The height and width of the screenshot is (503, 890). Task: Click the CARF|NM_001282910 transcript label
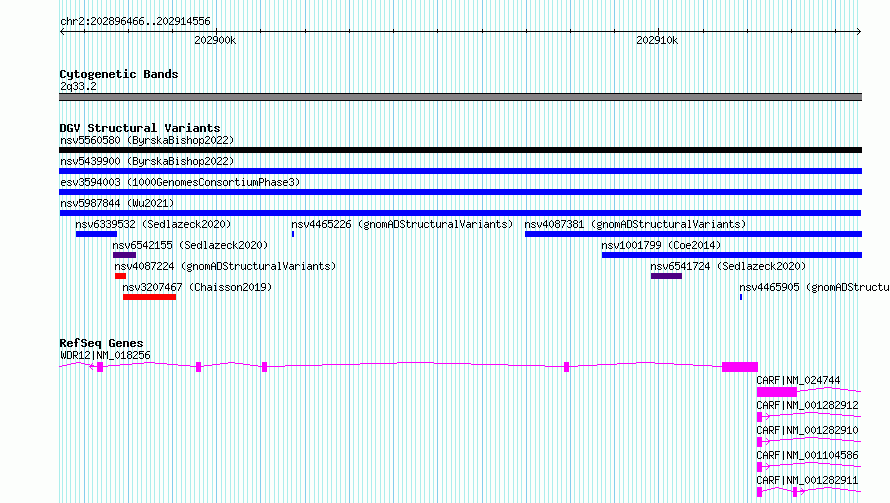[807, 430]
